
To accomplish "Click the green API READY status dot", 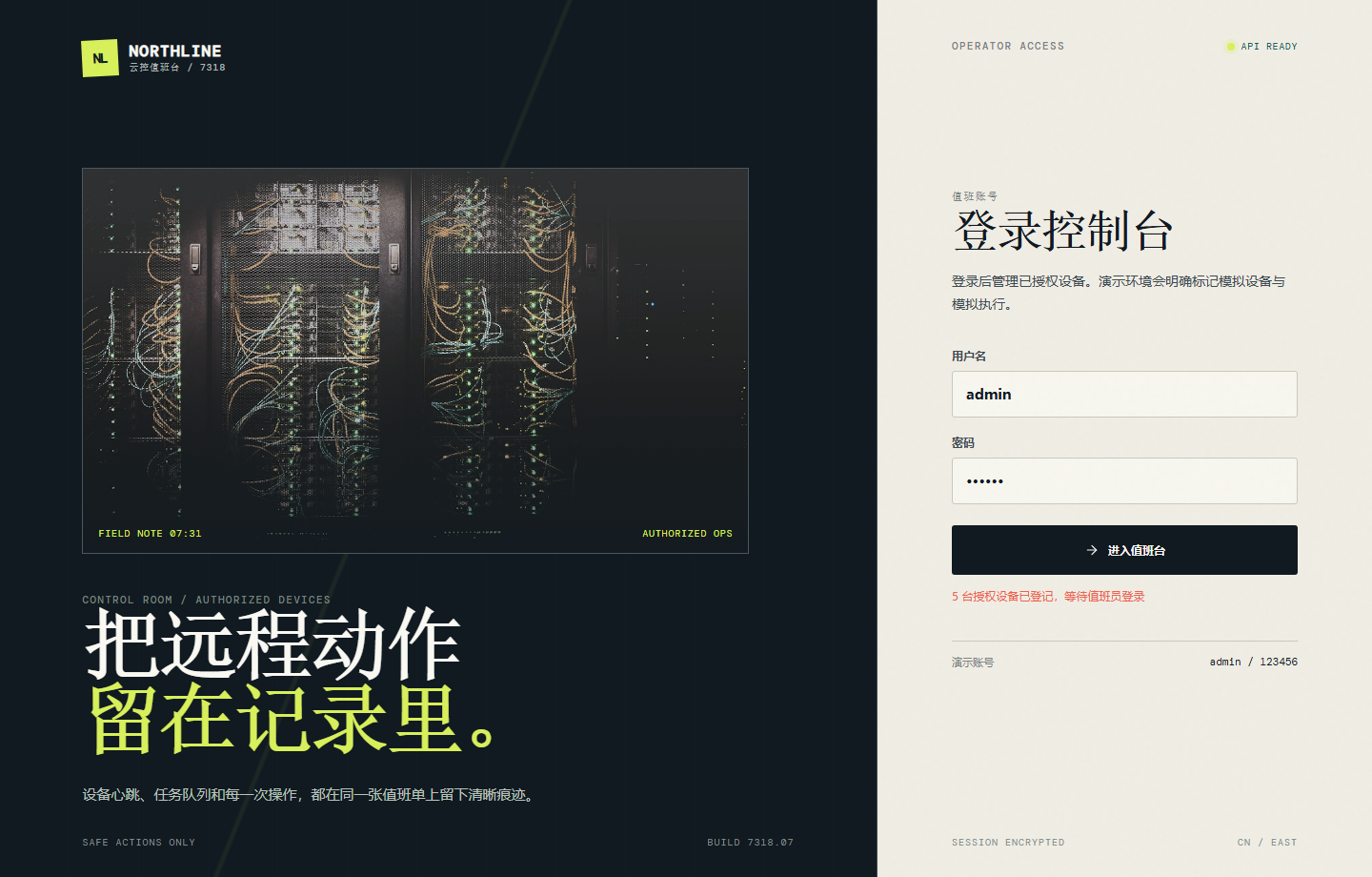I will (x=1231, y=46).
